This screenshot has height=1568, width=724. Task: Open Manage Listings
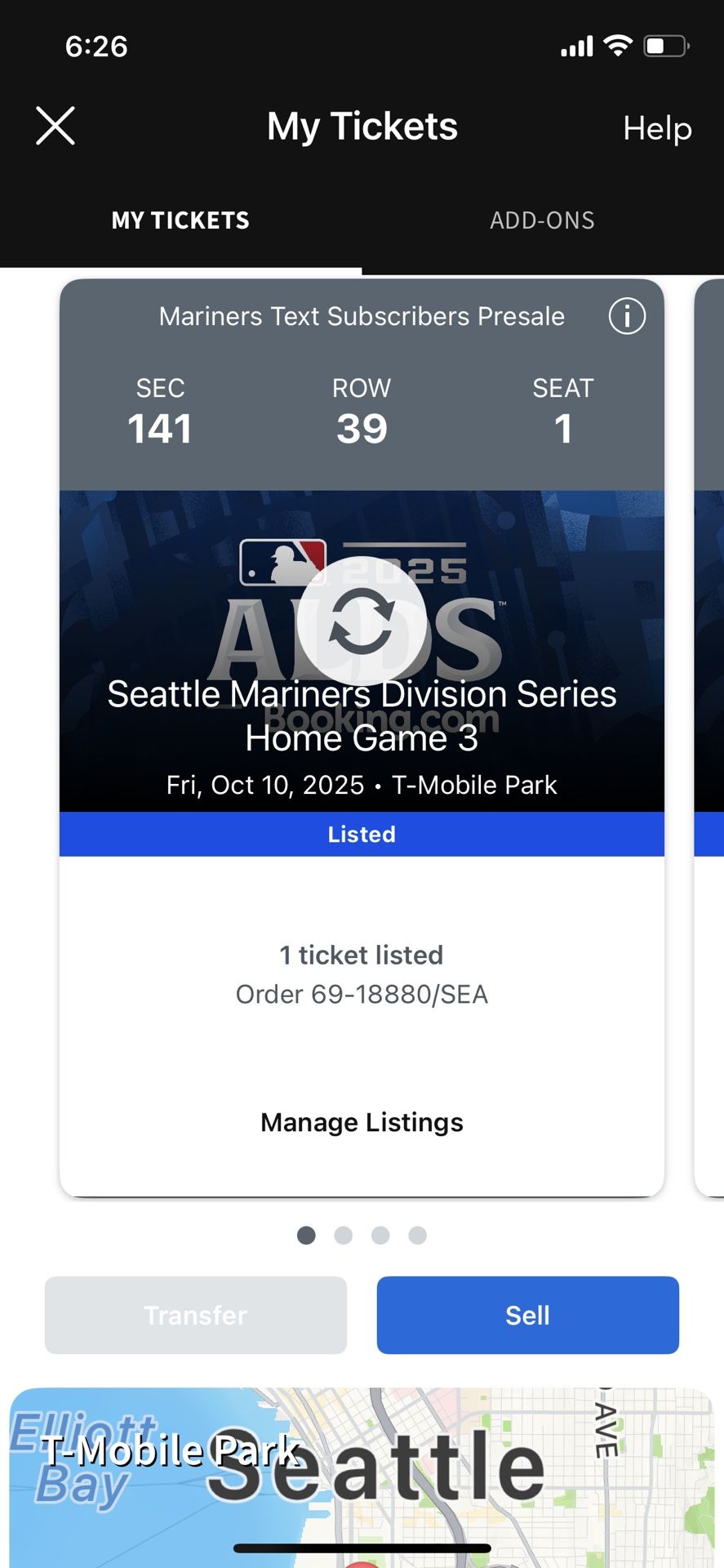pyautogui.click(x=362, y=1122)
